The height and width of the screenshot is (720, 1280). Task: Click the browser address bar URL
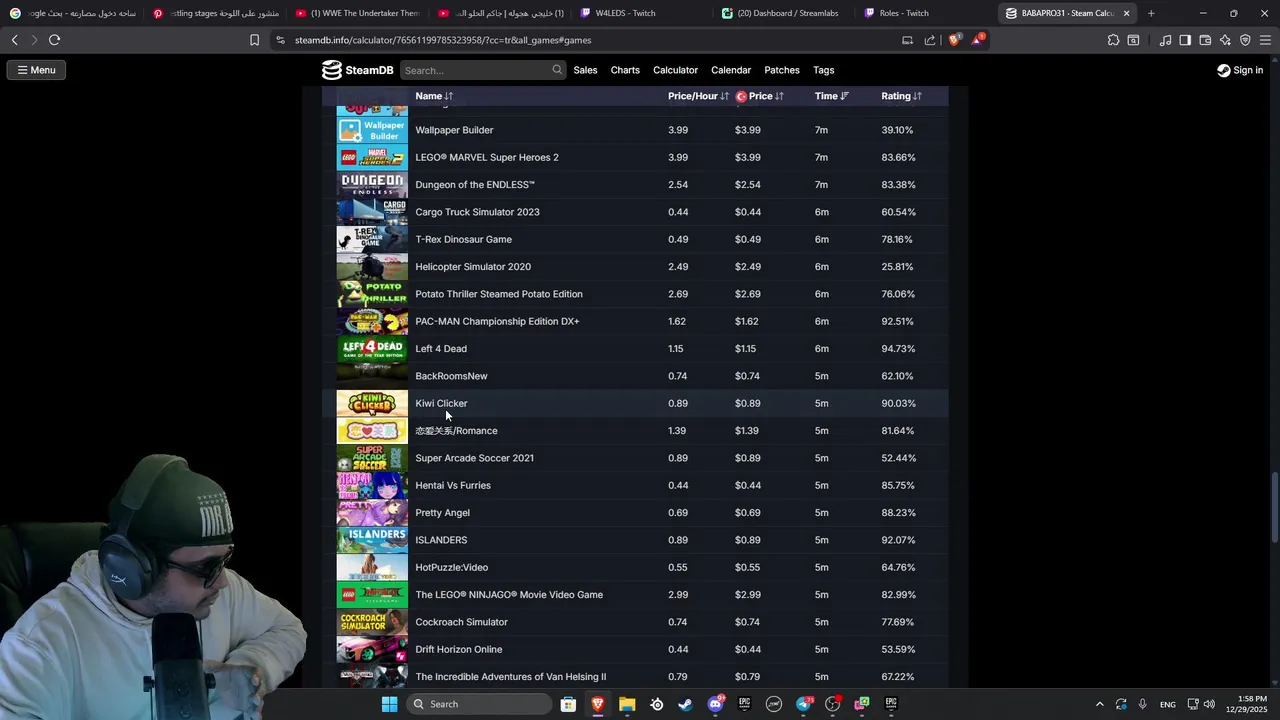click(x=443, y=40)
